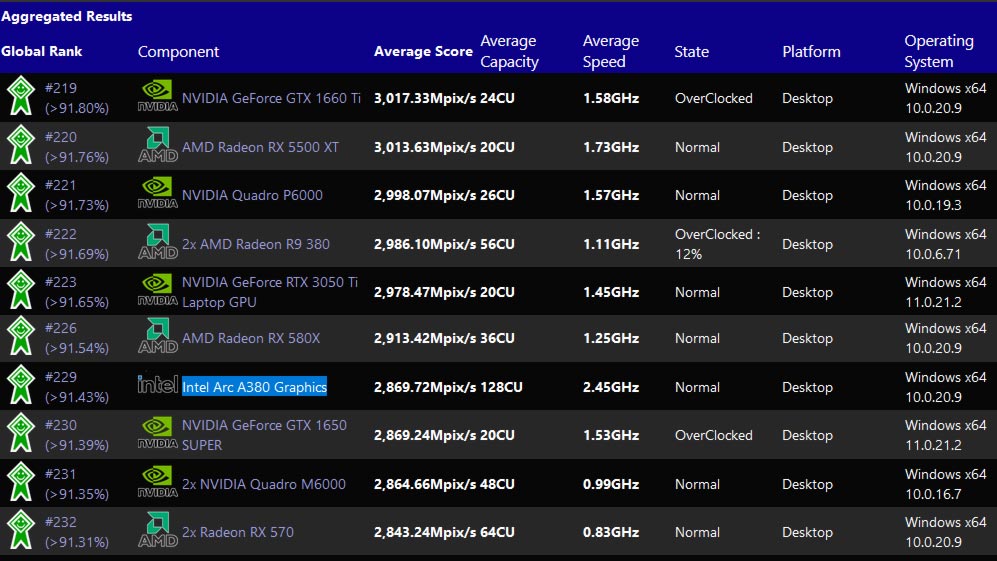This screenshot has height=561, width=997.
Task: Click the Windows x64 10.0.6.71 cell
Action: click(945, 244)
